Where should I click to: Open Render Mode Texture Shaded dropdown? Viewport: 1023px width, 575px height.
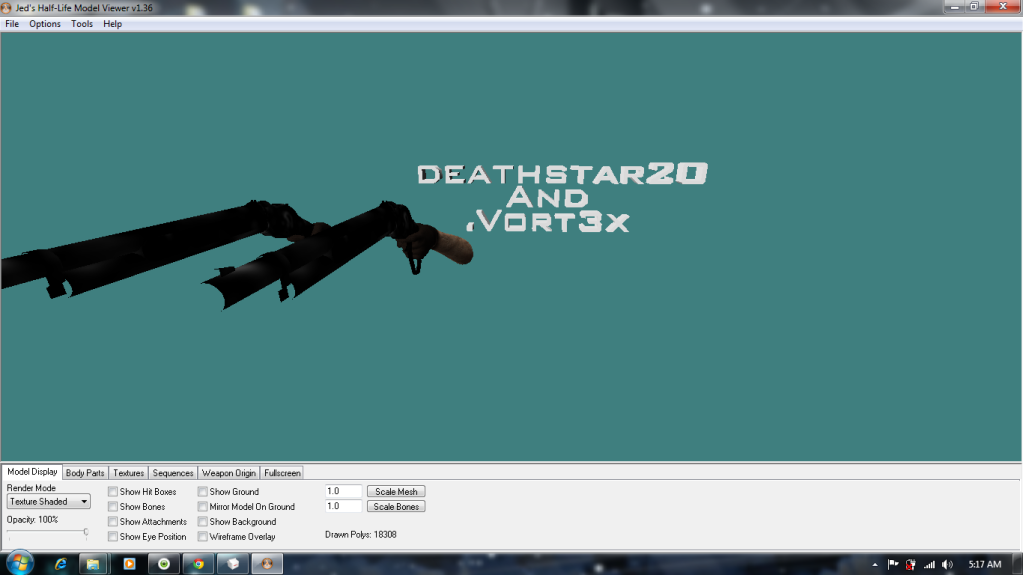tap(48, 501)
